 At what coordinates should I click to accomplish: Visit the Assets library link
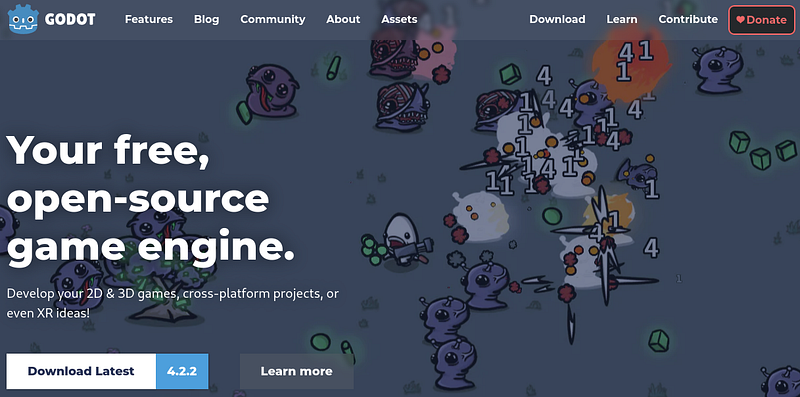coord(399,19)
